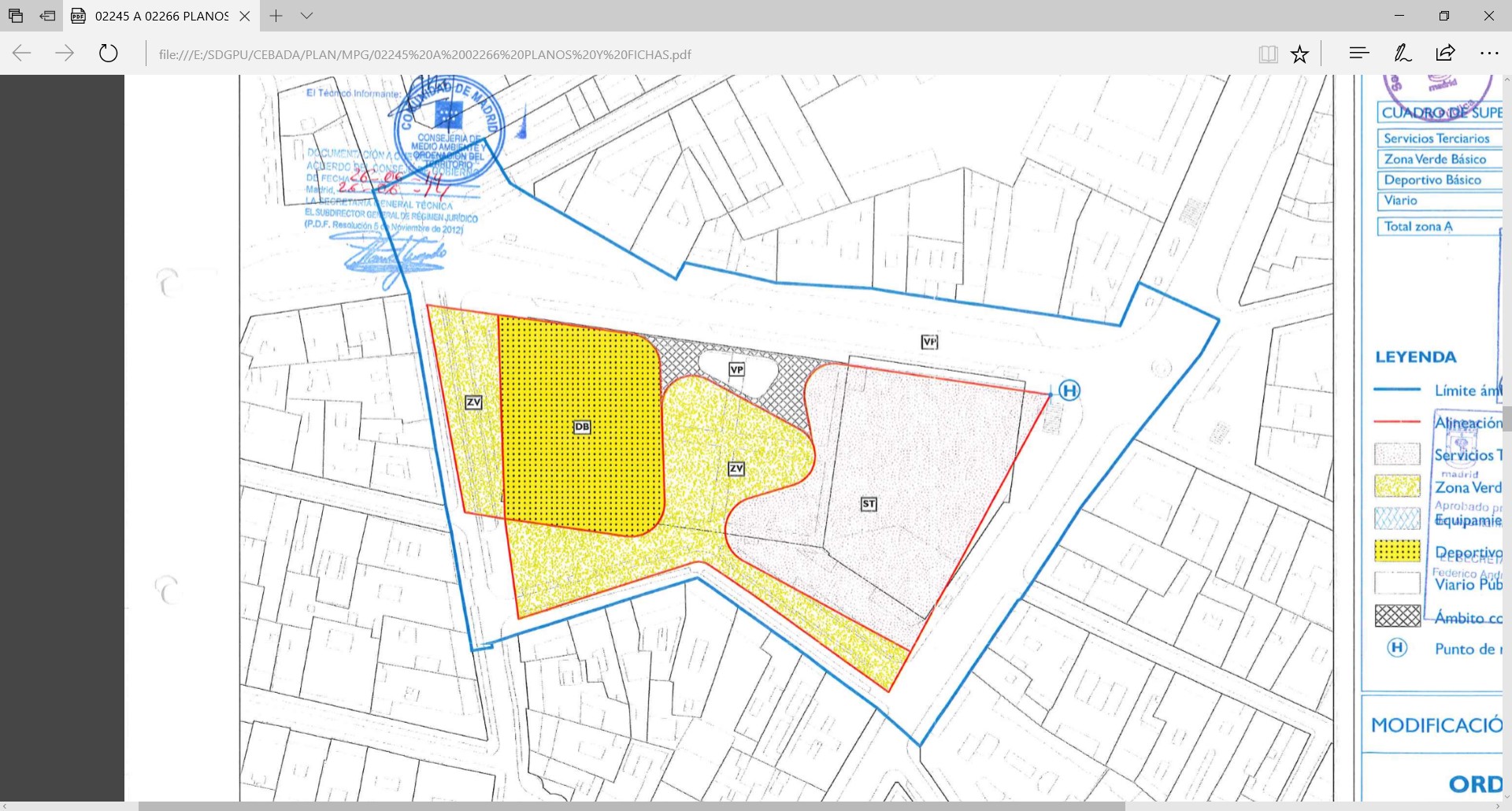Close the 02245 A 02266 PLANOS tab
Image resolution: width=1512 pixels, height=811 pixels.
(x=245, y=16)
